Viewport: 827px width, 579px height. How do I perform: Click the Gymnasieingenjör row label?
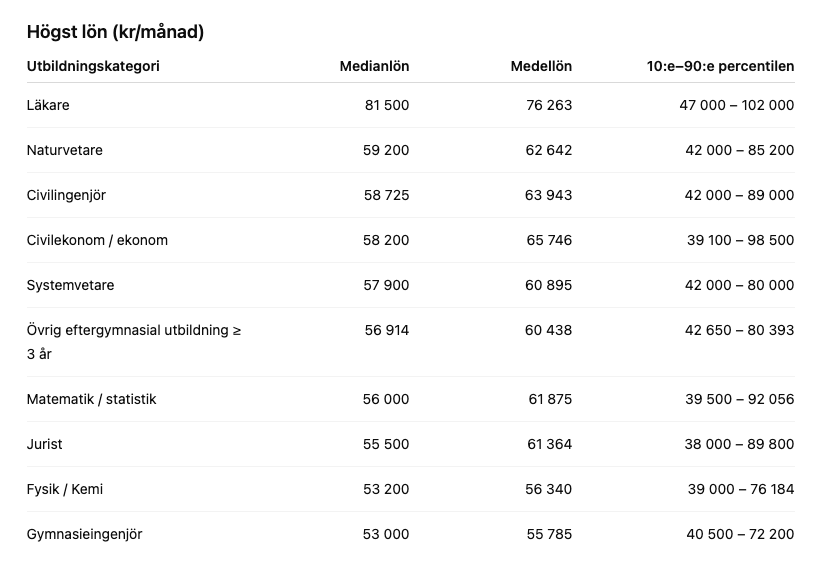[x=84, y=534]
